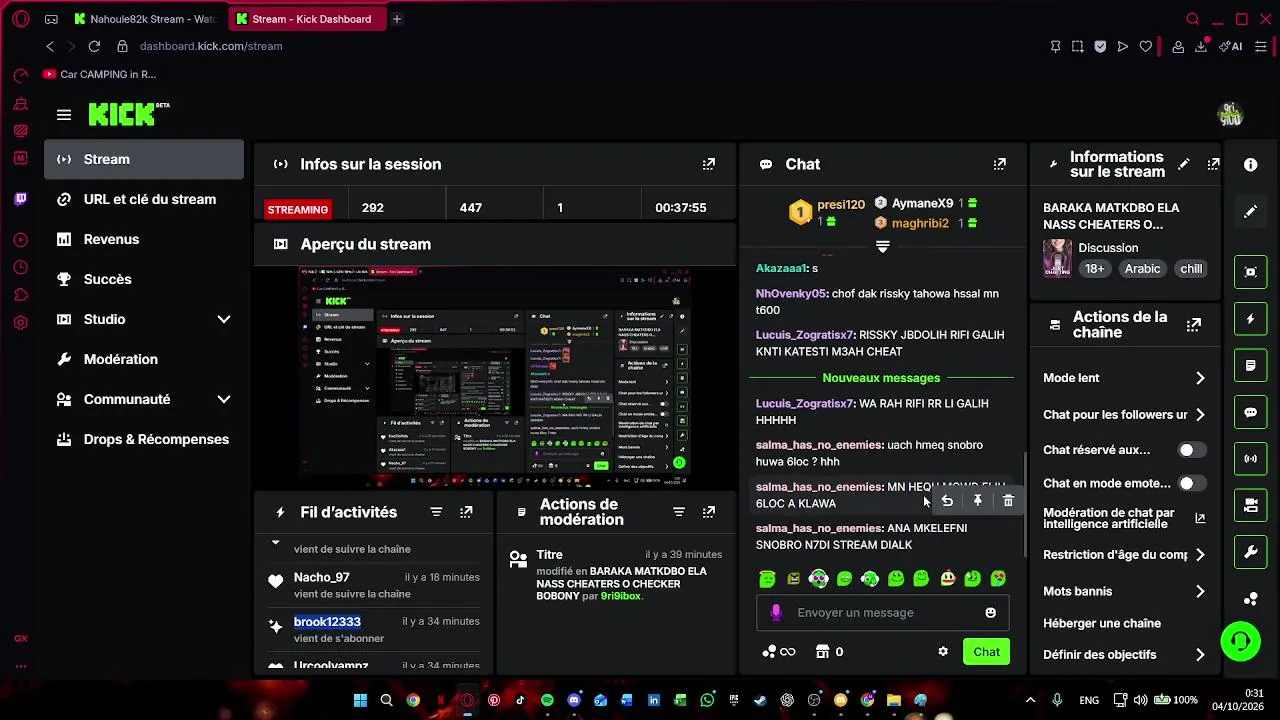The height and width of the screenshot is (720, 1280).
Task: Open chat settings gear icon
Action: pos(943,652)
